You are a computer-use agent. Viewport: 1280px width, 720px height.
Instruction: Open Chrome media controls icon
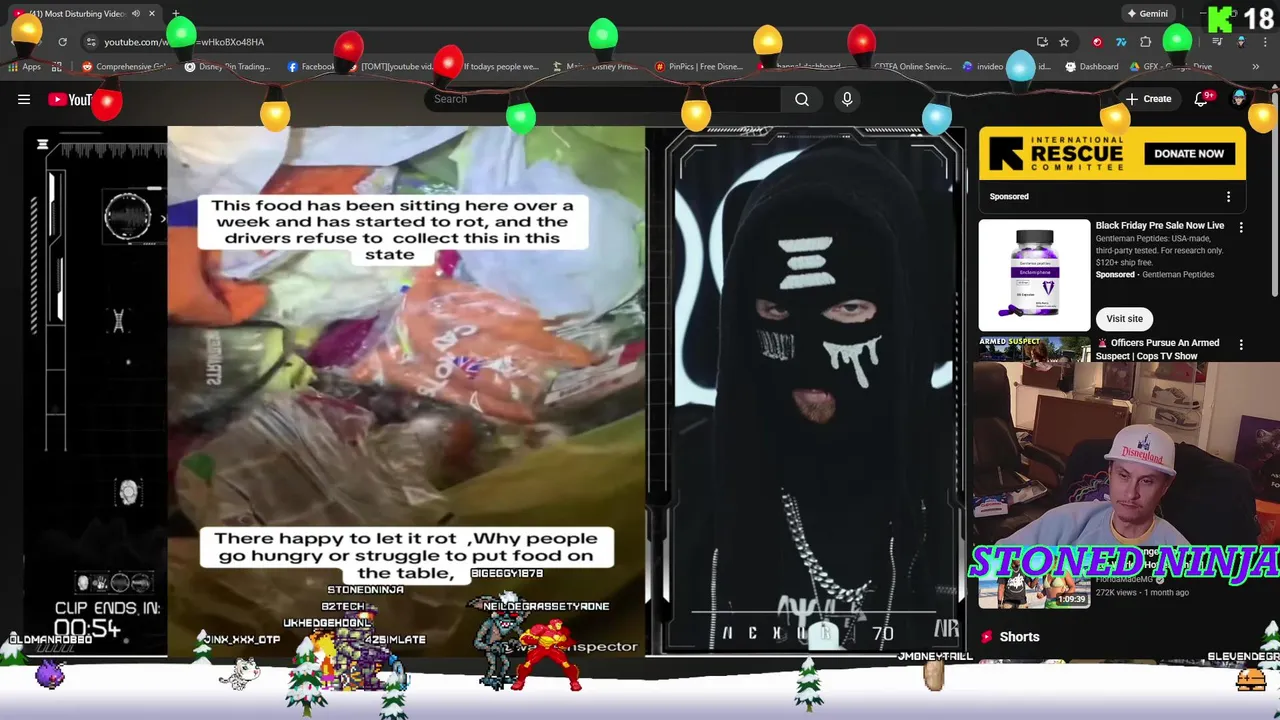(x=1217, y=42)
